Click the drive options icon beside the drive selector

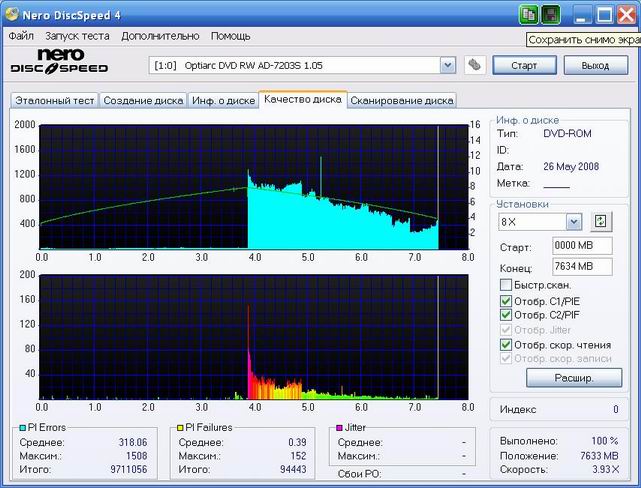click(x=475, y=65)
